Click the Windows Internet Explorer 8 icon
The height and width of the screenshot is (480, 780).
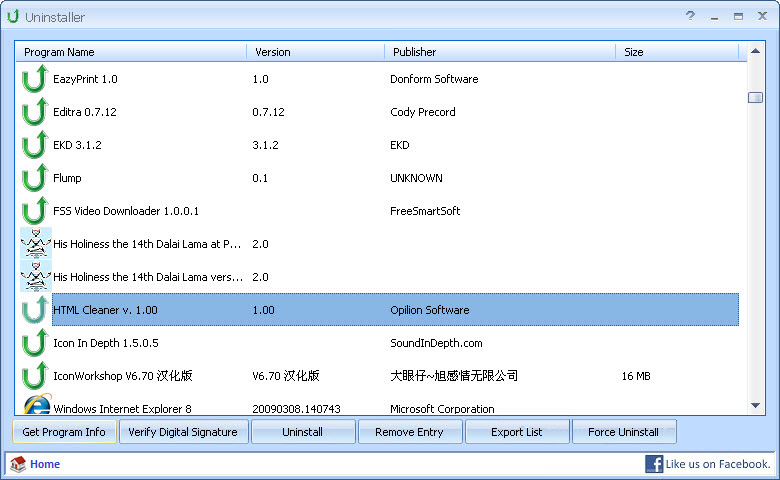(36, 406)
